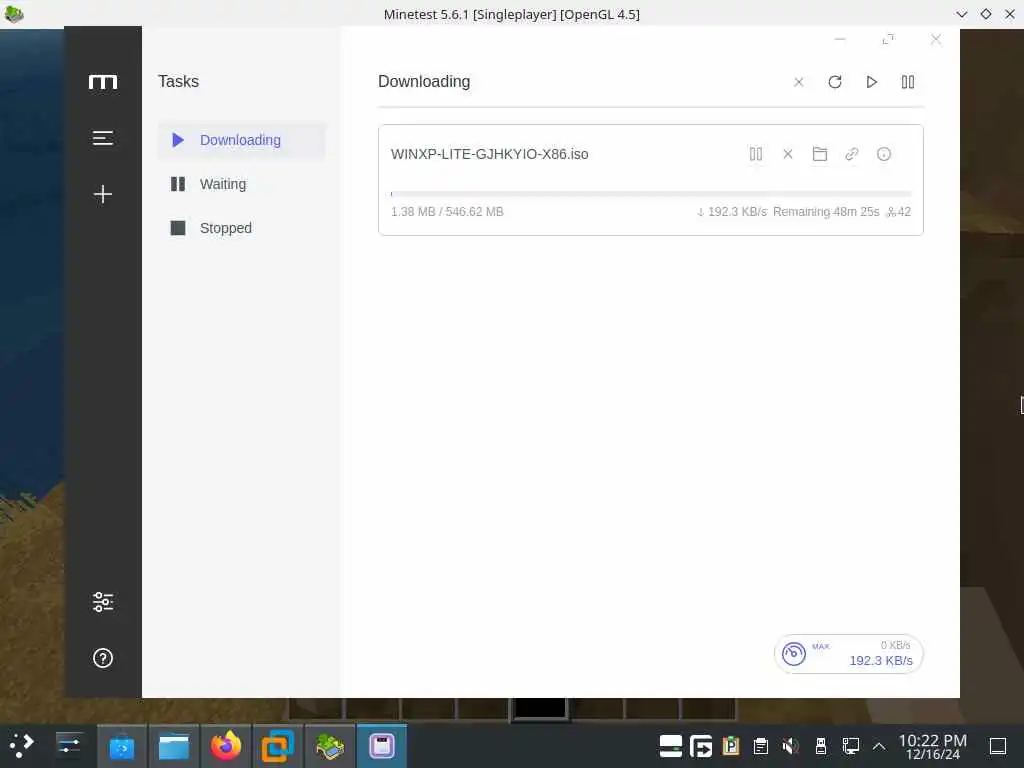Image resolution: width=1024 pixels, height=768 pixels.
Task: Open Minetest window menu icon
Action: pyautogui.click(x=14, y=14)
